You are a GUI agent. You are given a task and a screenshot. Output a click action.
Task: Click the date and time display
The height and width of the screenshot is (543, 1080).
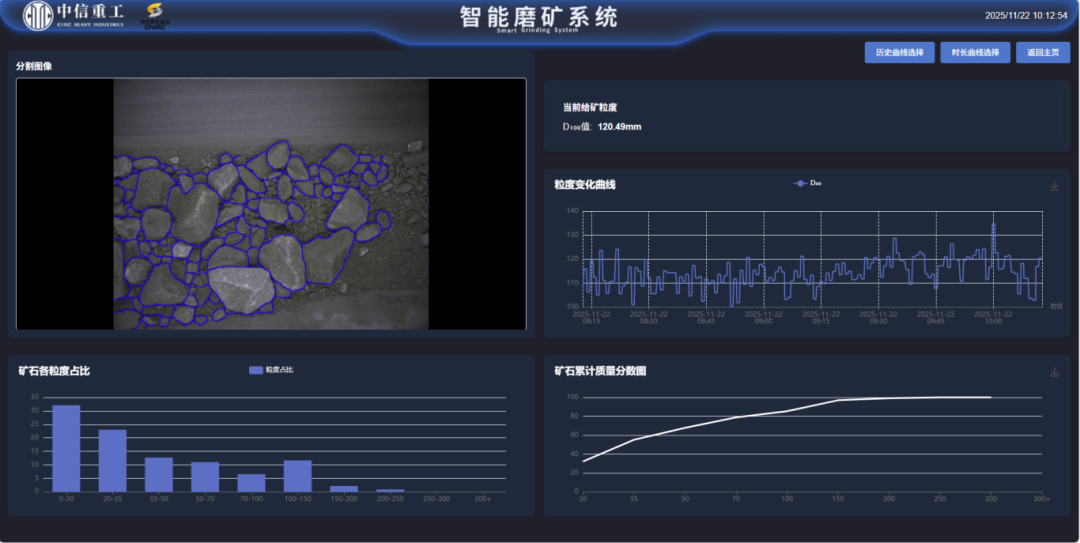1026,16
